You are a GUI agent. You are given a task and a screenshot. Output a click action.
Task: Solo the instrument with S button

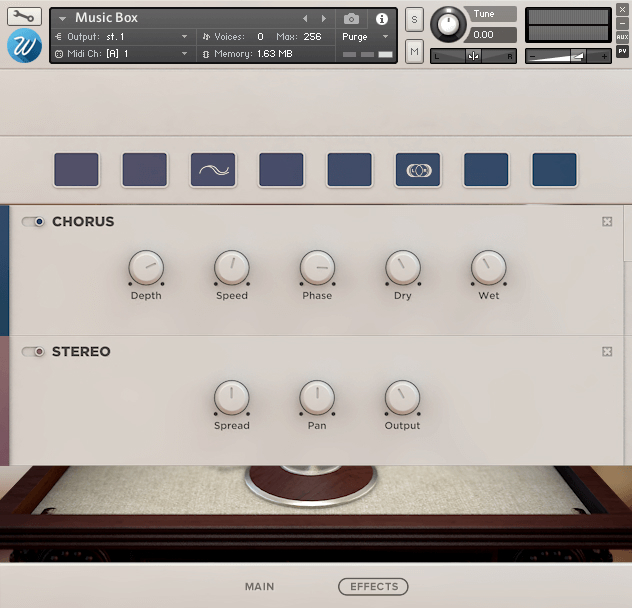coord(414,19)
